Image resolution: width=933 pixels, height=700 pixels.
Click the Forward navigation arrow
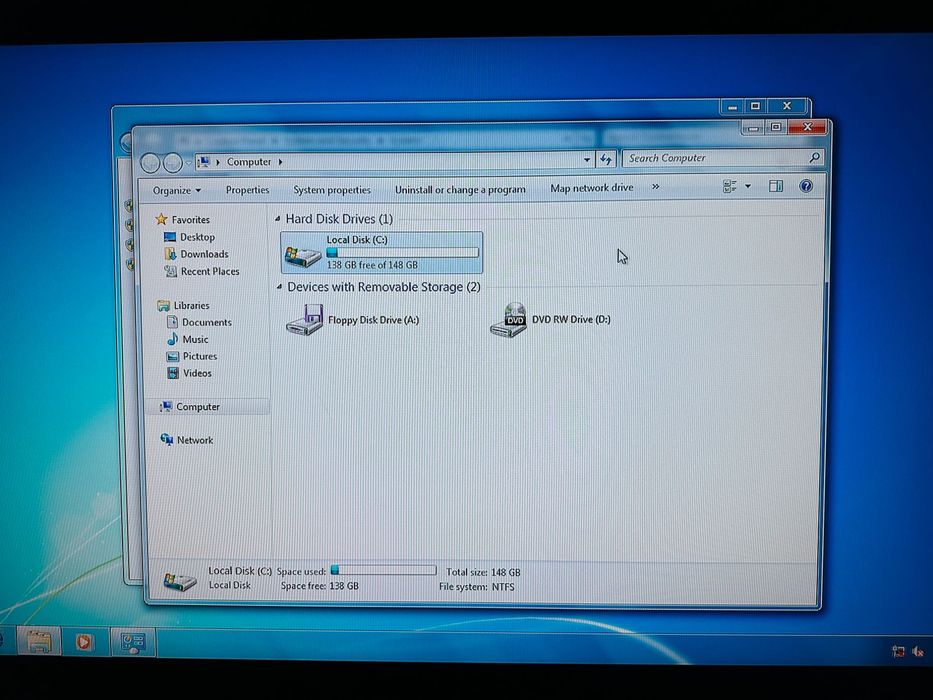(173, 162)
